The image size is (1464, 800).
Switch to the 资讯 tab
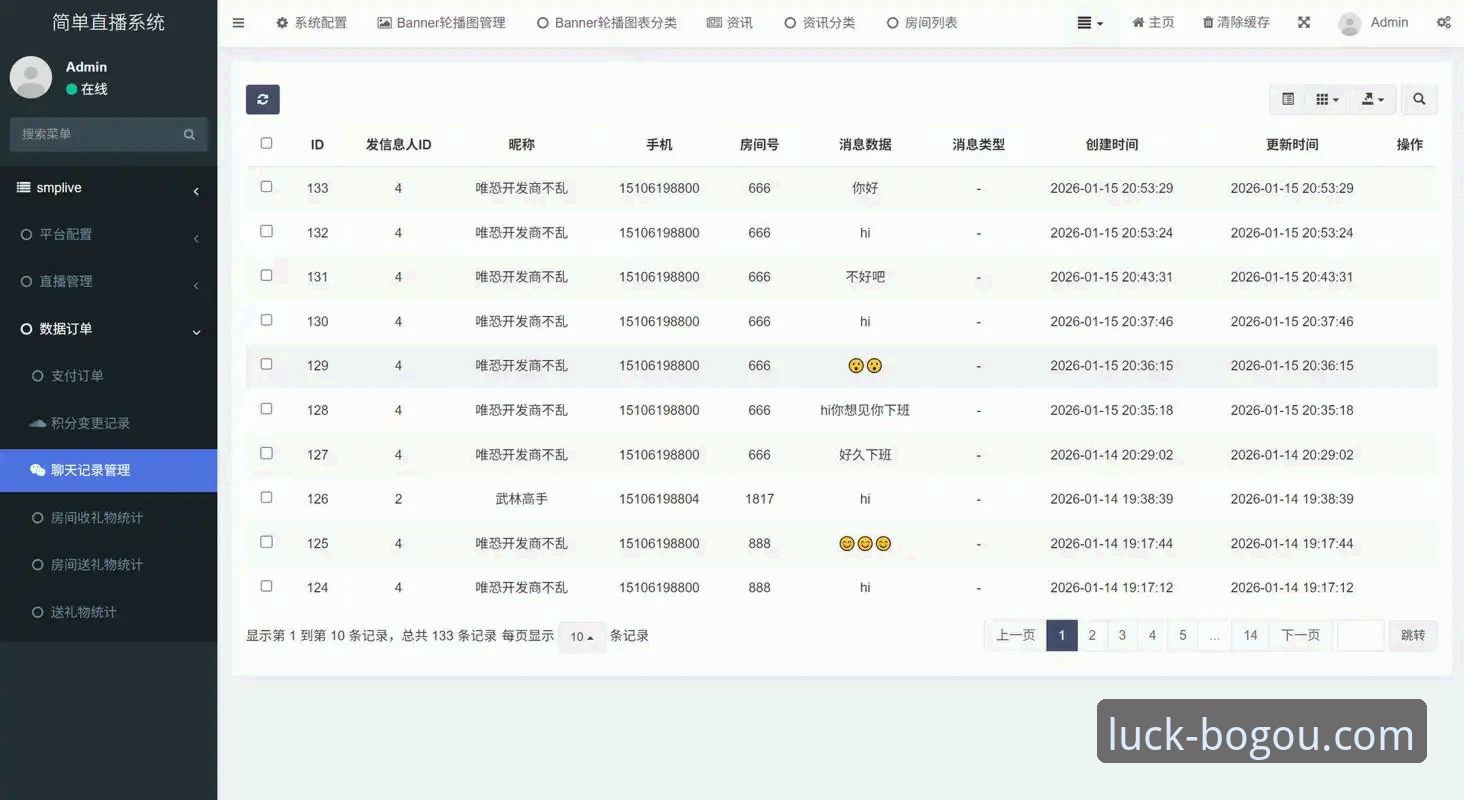pyautogui.click(x=730, y=23)
